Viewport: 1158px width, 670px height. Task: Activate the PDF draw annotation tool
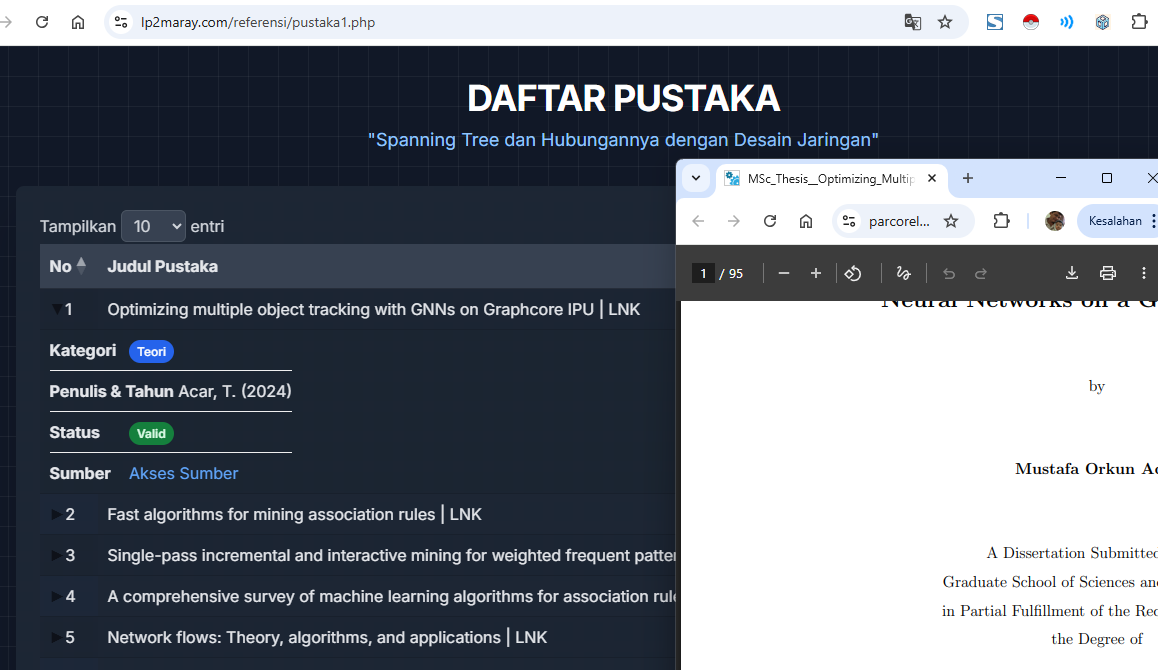(x=903, y=273)
